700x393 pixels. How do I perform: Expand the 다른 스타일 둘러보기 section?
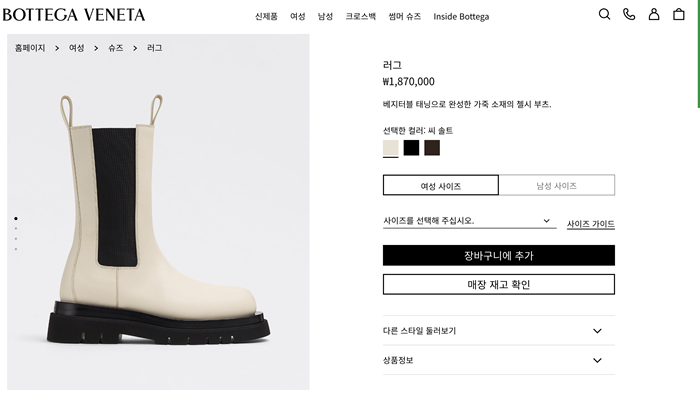point(499,331)
